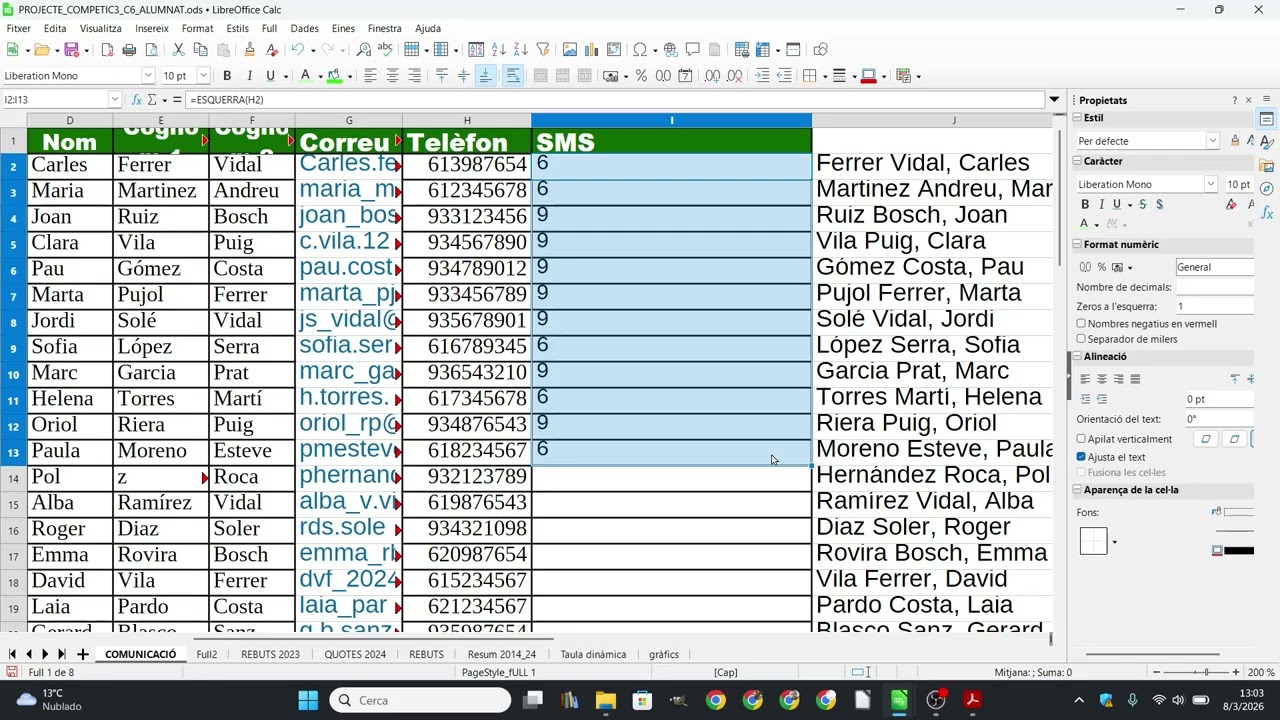Insert chart icon in toolbar
Image resolution: width=1280 pixels, height=720 pixels.
(x=592, y=50)
